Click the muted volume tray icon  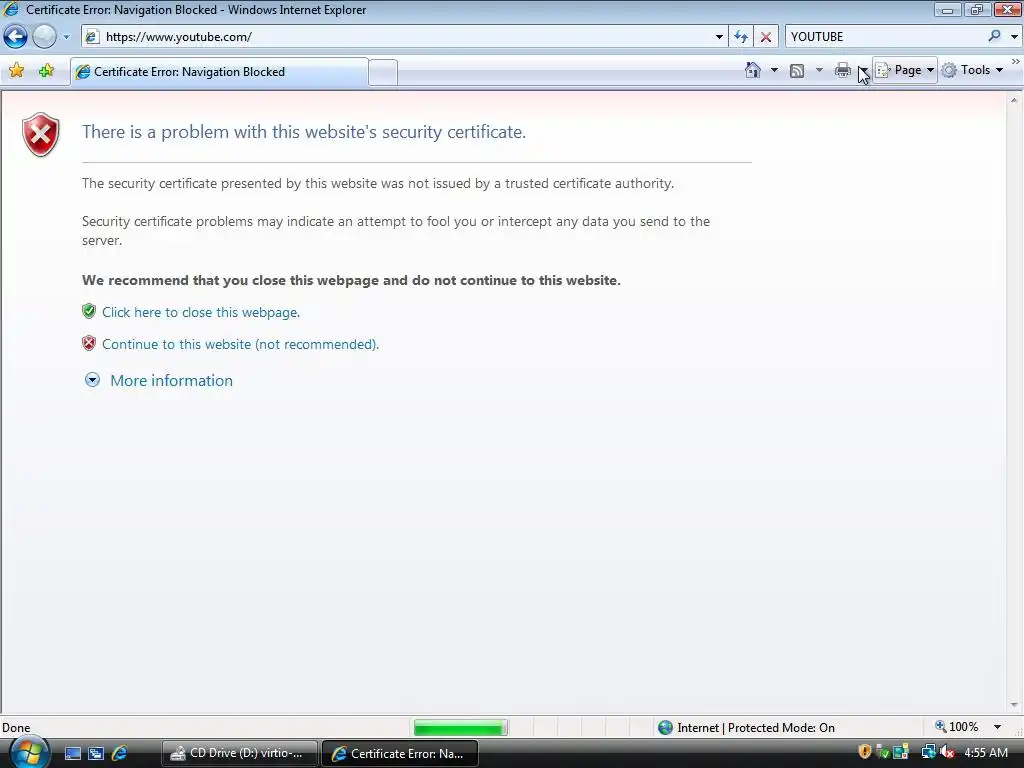(x=947, y=752)
